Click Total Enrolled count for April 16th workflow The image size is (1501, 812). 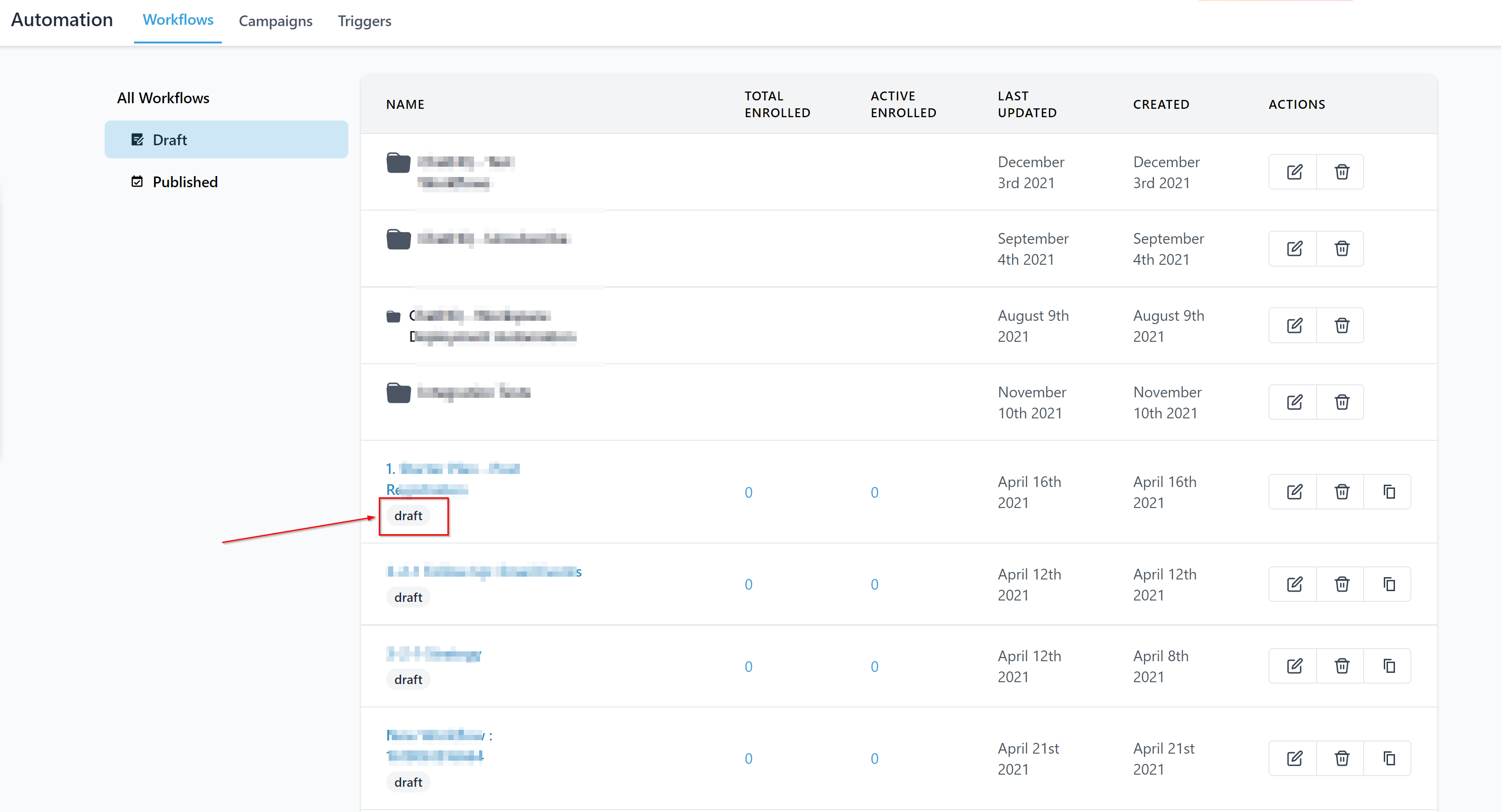(x=748, y=492)
